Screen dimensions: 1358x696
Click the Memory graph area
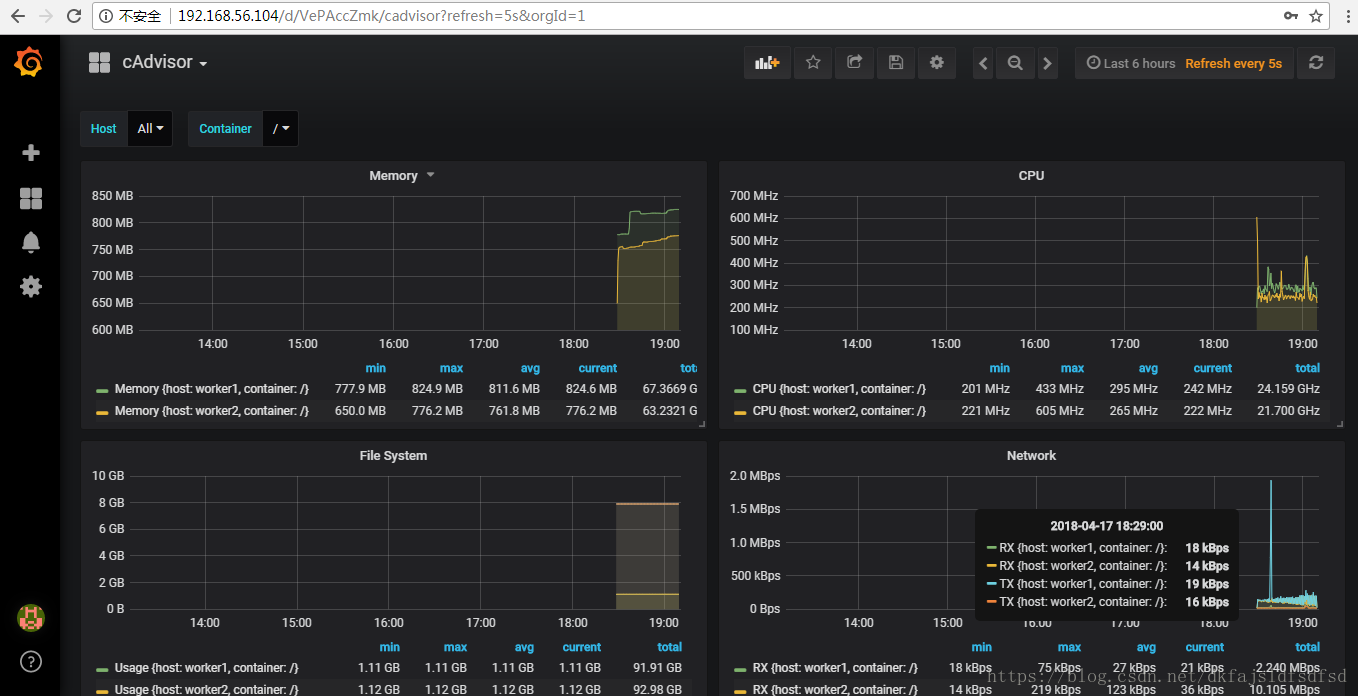[411, 262]
